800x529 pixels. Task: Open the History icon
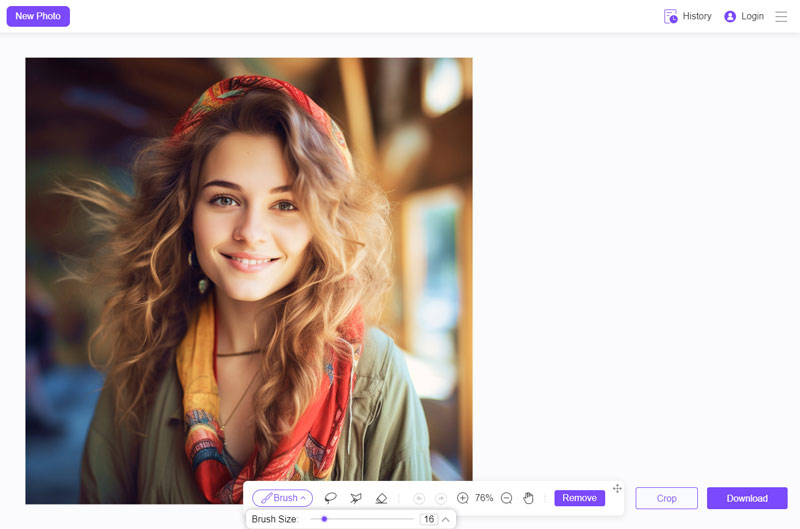[670, 16]
